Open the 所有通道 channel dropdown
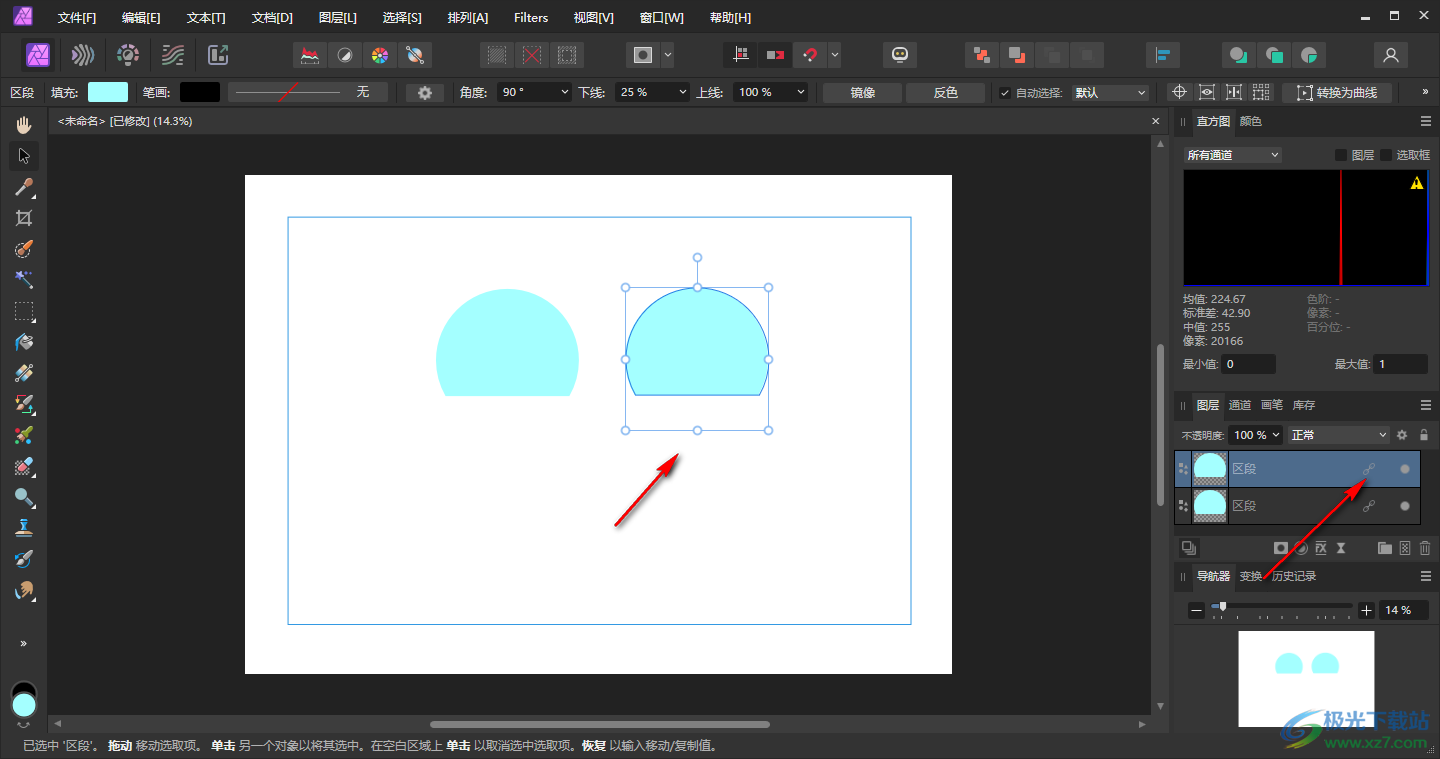The image size is (1440, 759). click(x=1232, y=155)
